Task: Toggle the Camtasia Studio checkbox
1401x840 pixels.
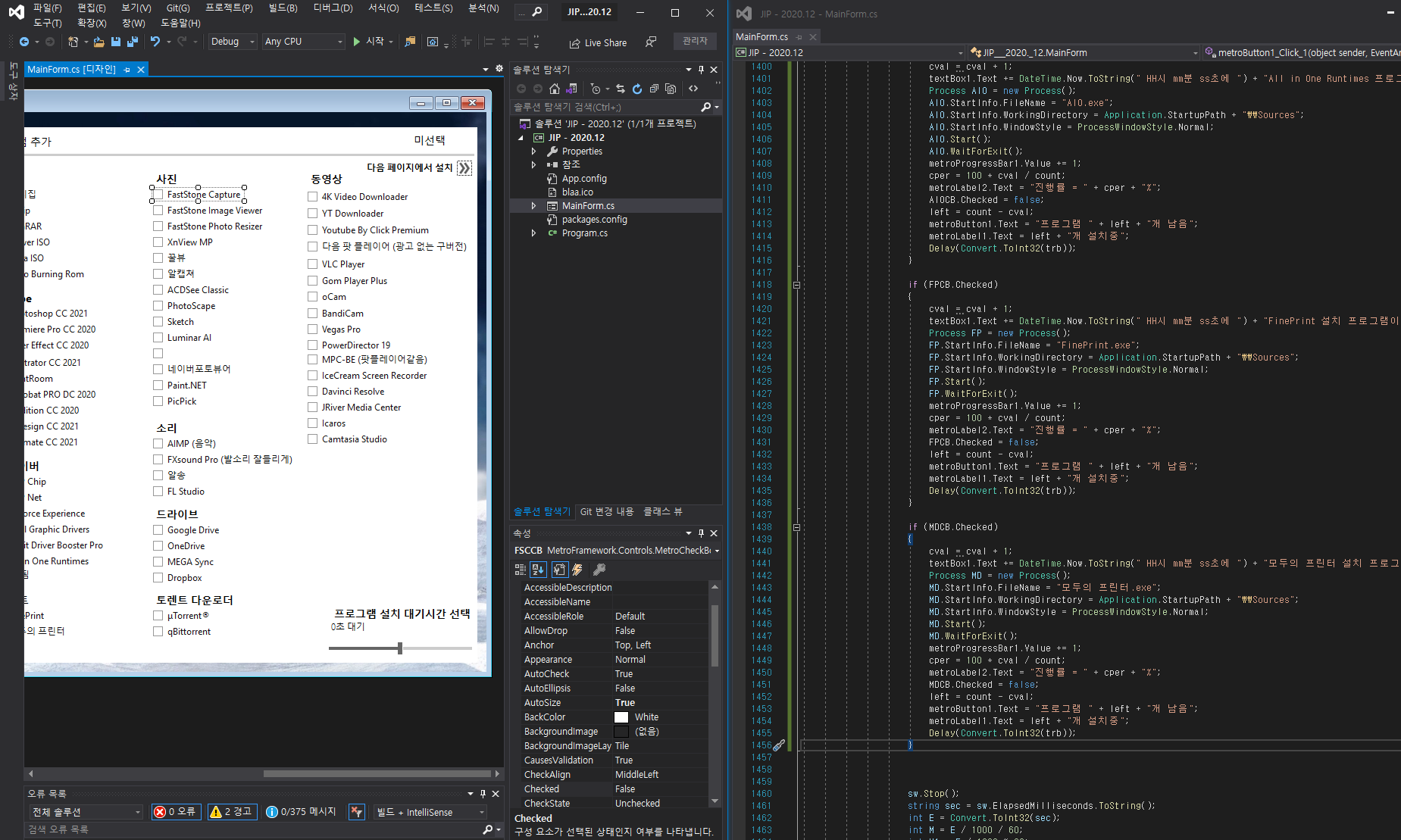Action: coord(312,439)
